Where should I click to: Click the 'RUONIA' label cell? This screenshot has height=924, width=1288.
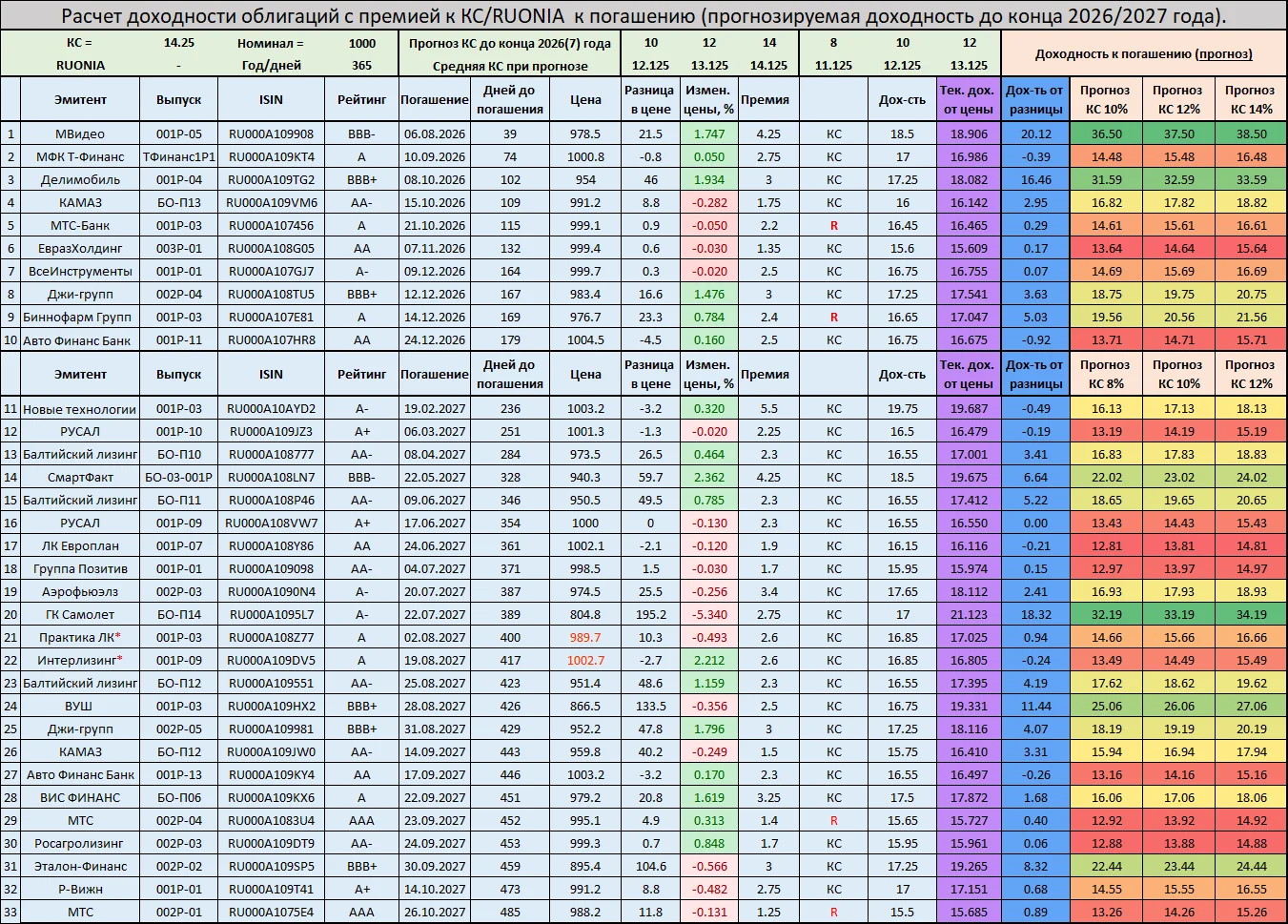pos(81,66)
